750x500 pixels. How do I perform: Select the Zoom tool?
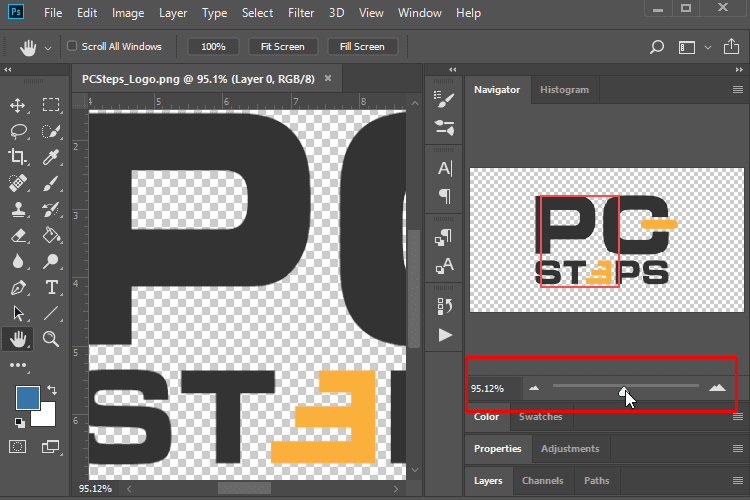pyautogui.click(x=51, y=339)
